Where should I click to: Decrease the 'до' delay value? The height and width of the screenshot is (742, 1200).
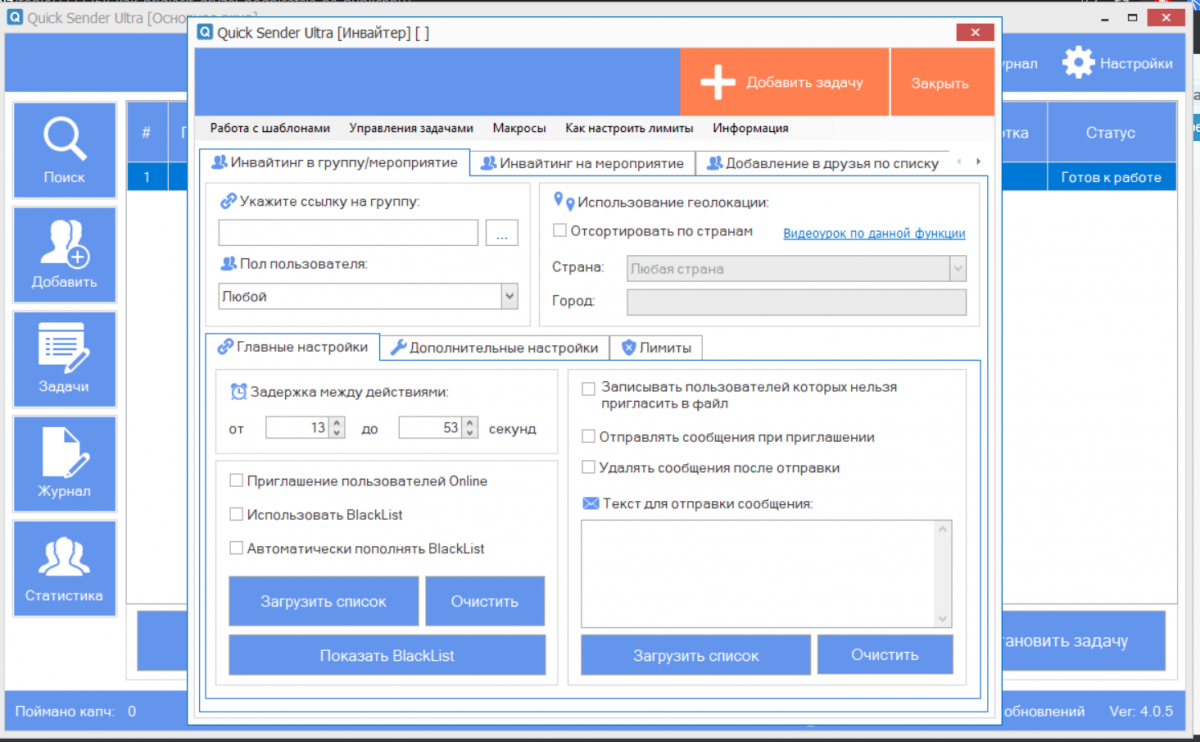pos(470,433)
